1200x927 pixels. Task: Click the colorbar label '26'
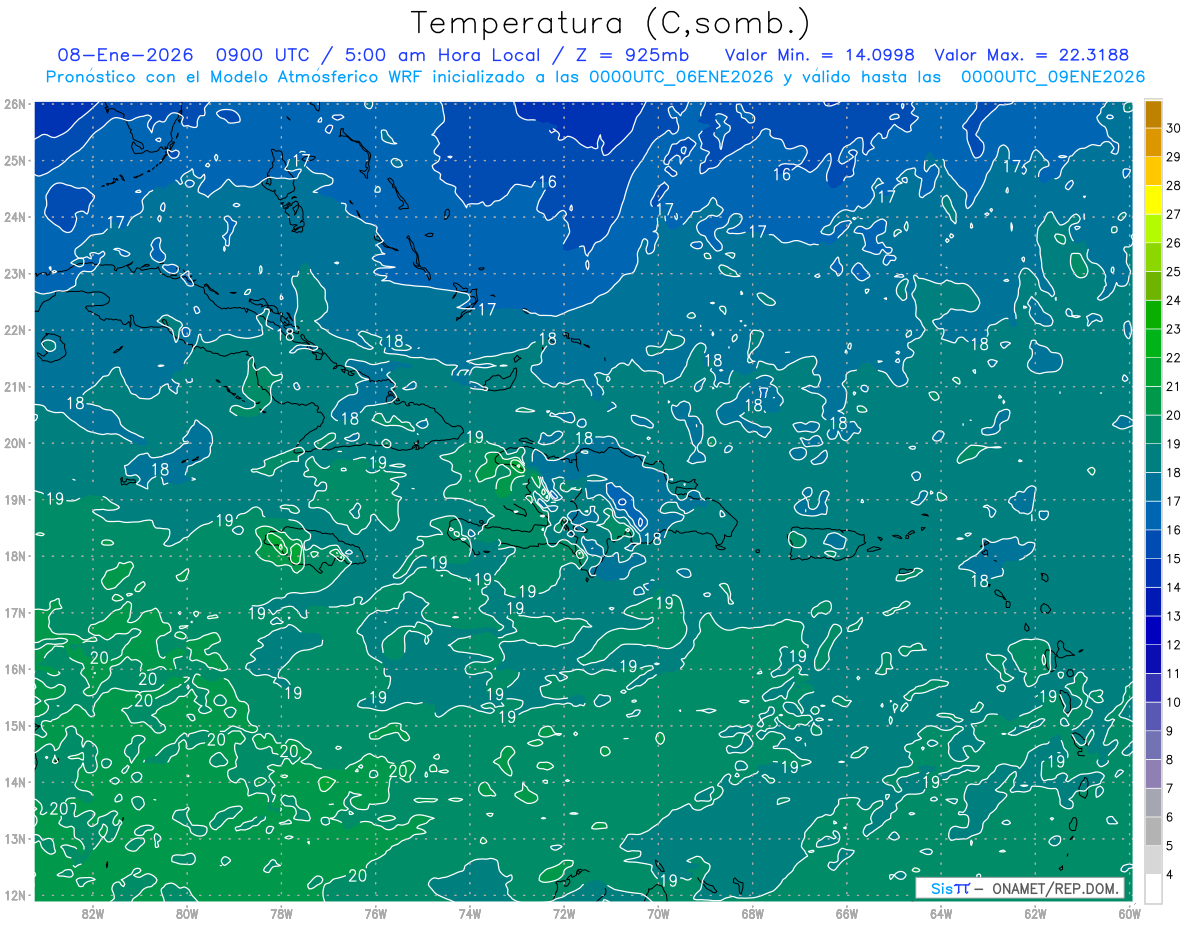point(1174,243)
